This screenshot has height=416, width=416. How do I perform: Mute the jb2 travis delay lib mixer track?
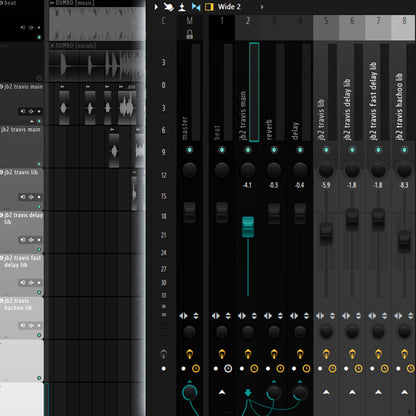click(x=352, y=150)
